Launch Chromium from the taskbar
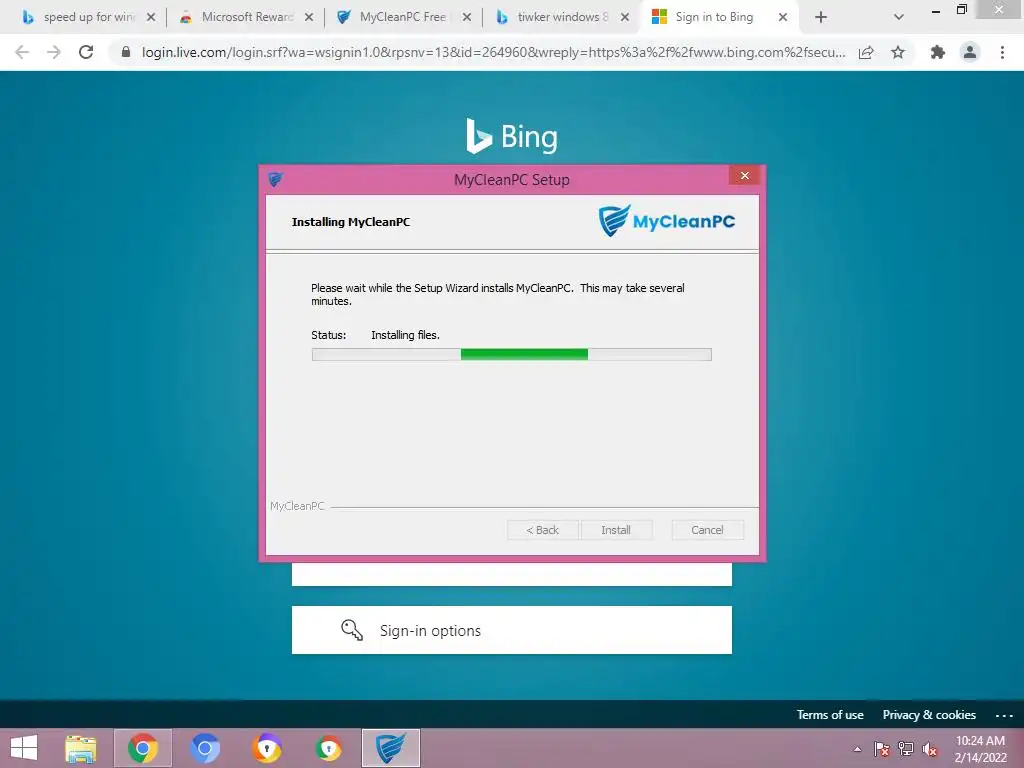The image size is (1024, 768). tap(205, 748)
